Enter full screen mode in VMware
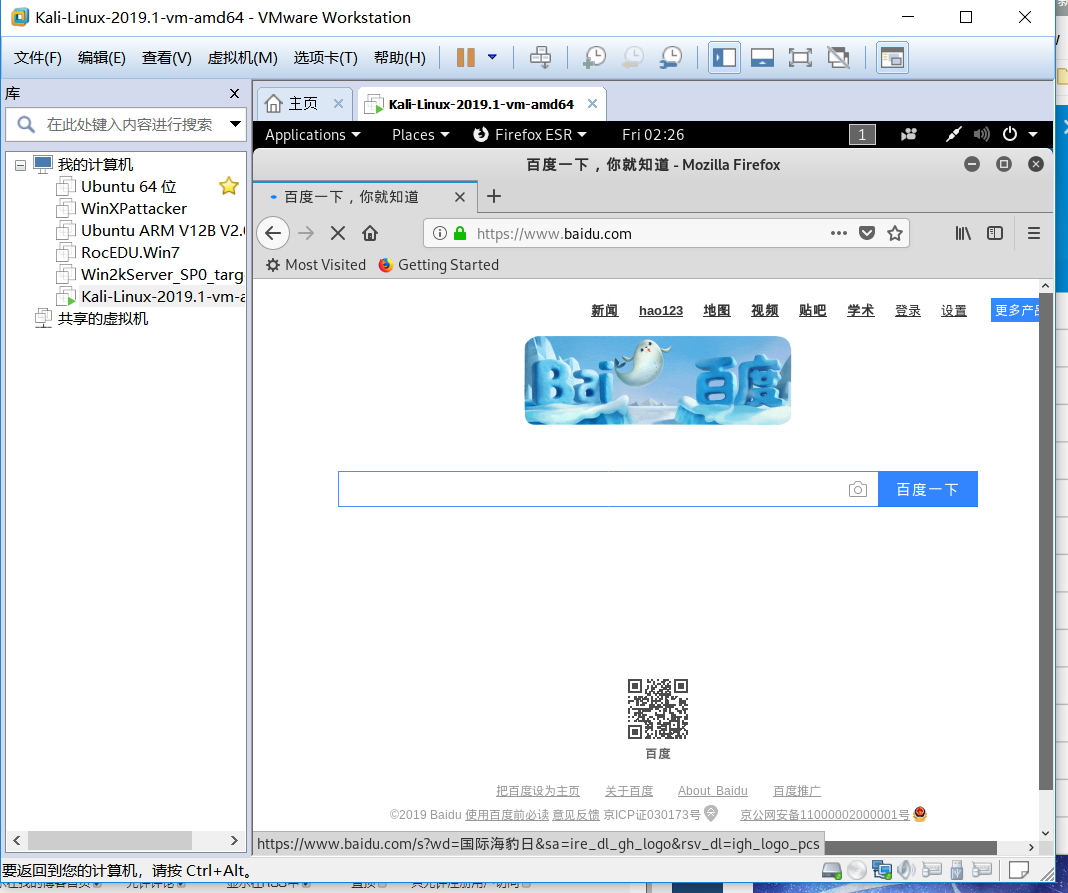 pos(800,58)
